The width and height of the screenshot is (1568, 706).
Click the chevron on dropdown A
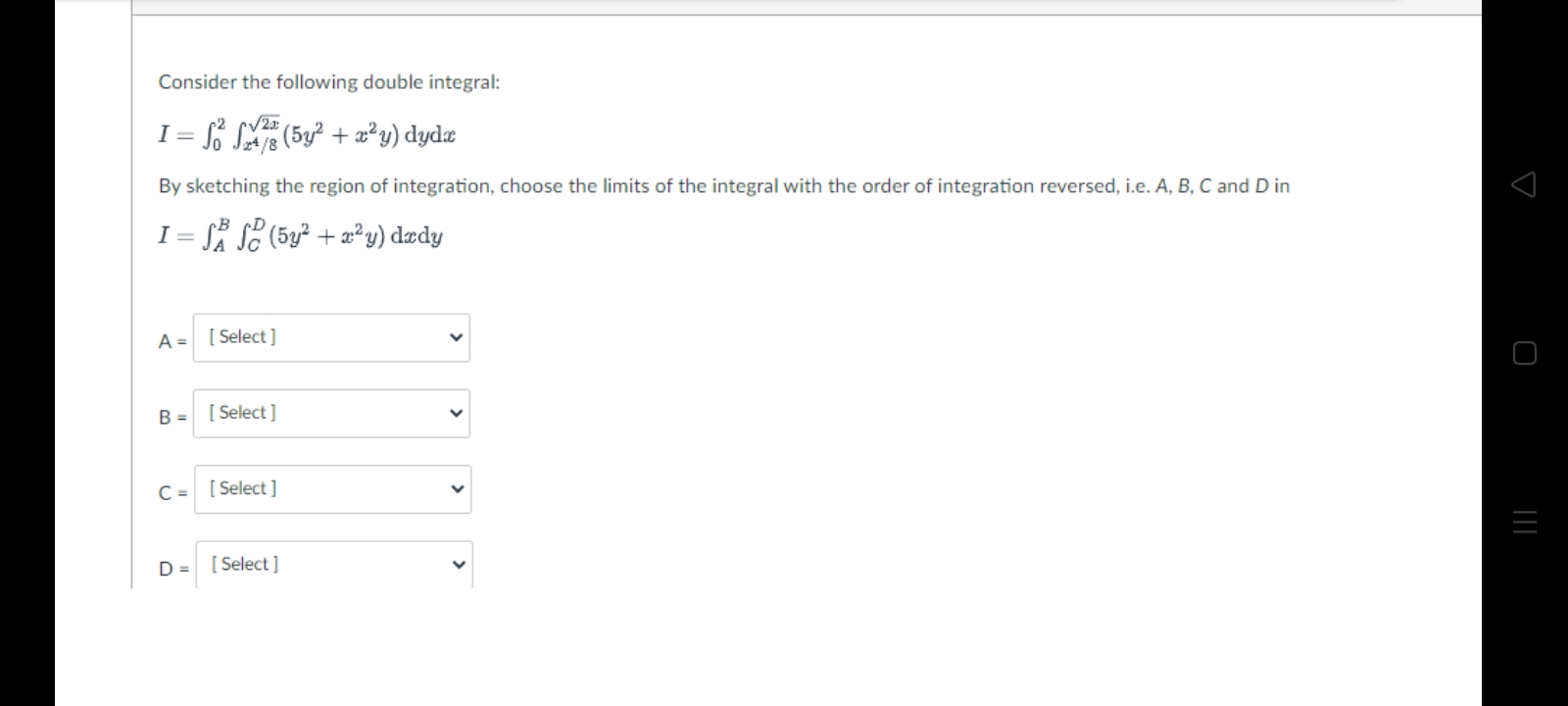[x=456, y=336]
